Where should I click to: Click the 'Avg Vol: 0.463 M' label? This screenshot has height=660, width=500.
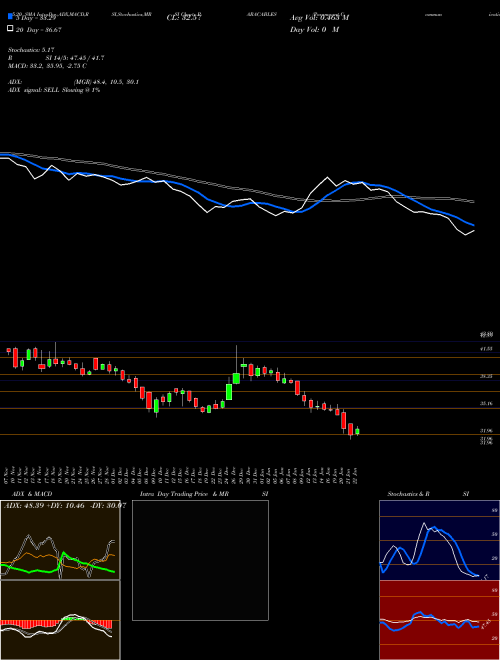[319, 18]
